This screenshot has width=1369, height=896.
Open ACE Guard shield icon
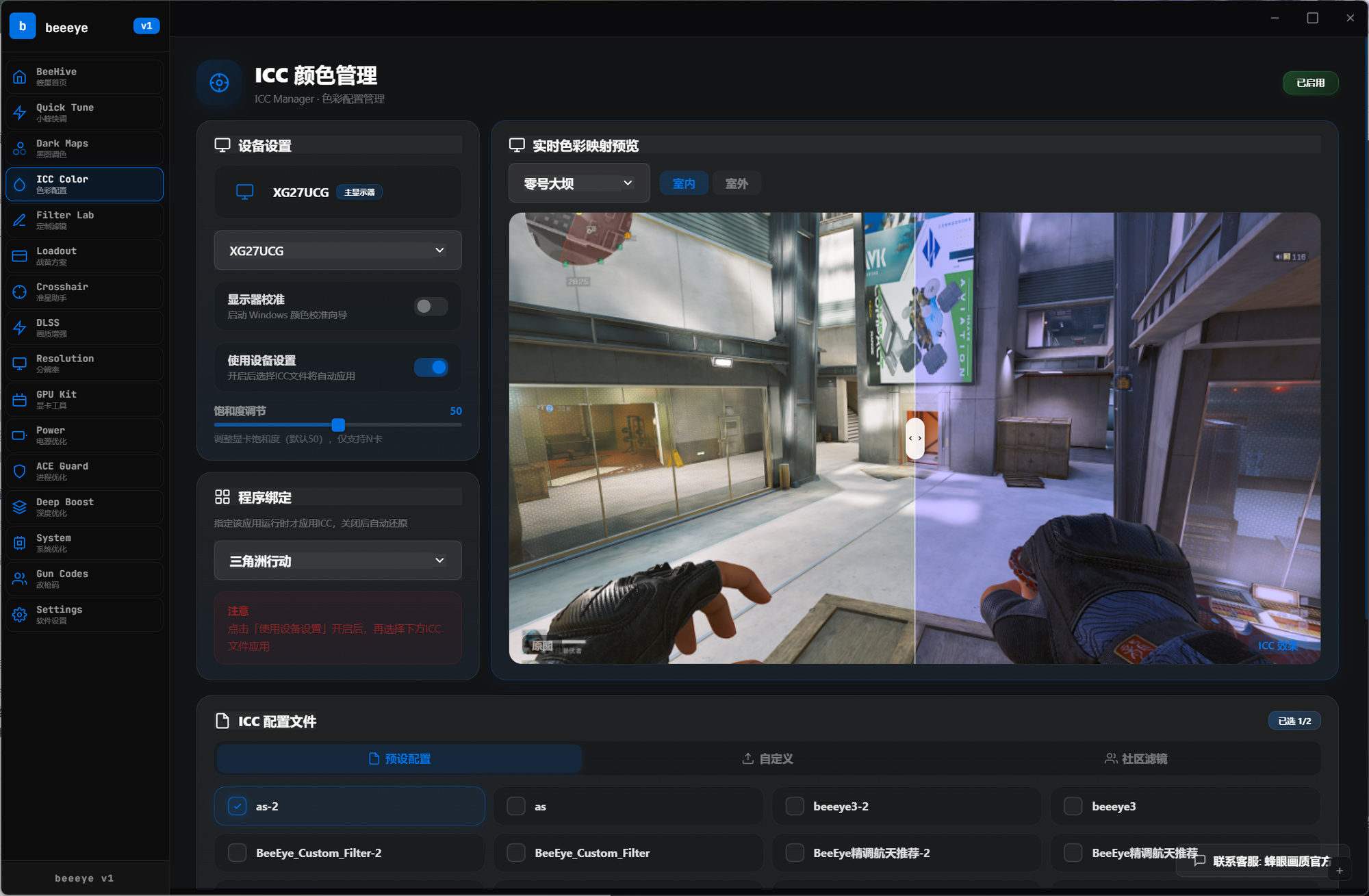point(20,472)
